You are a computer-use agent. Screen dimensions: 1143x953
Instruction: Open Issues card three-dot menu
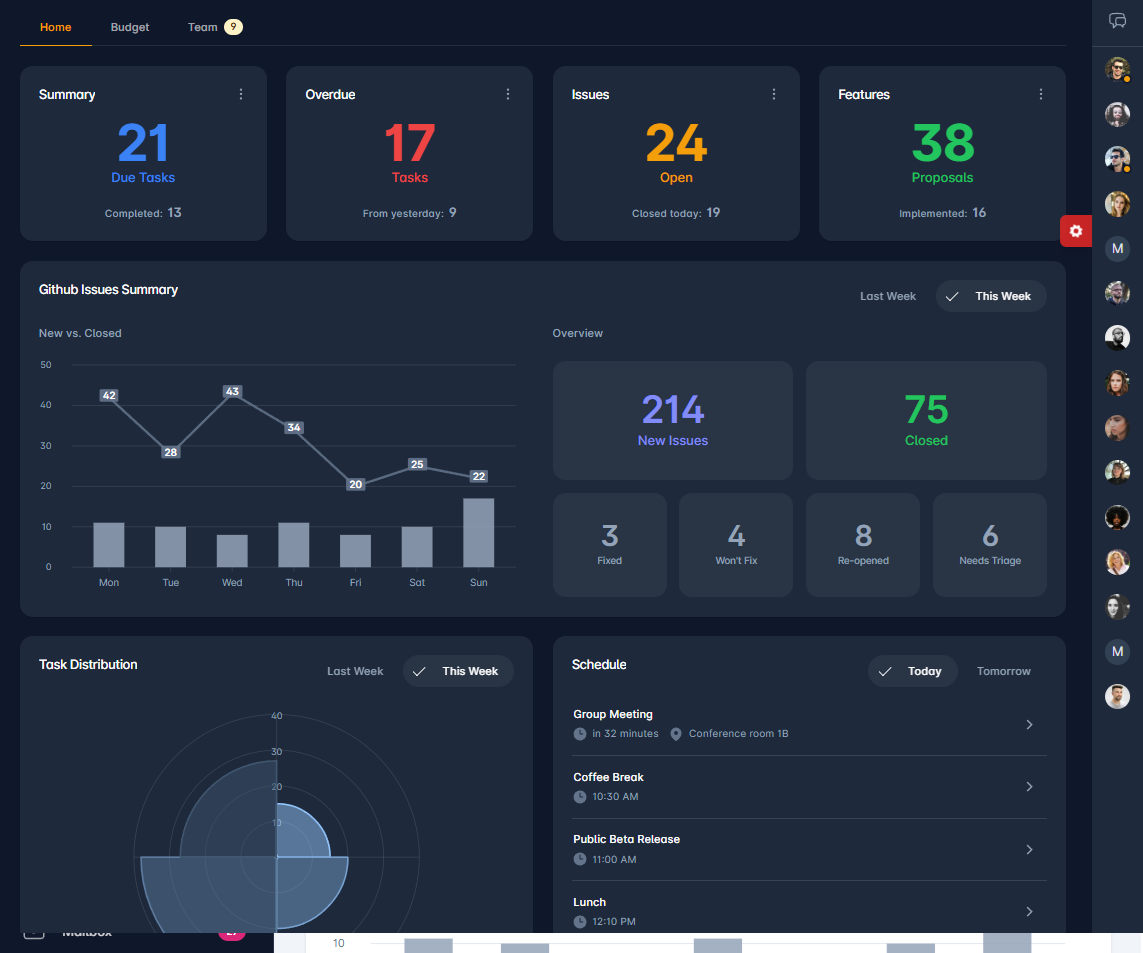pyautogui.click(x=774, y=94)
